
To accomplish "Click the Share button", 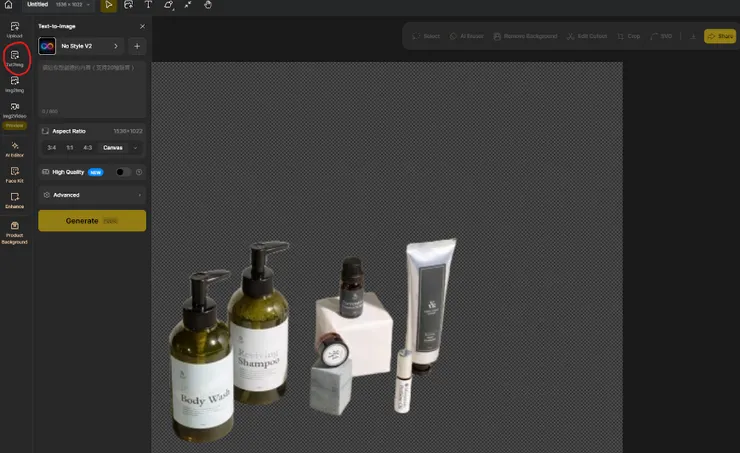I will click(x=720, y=36).
